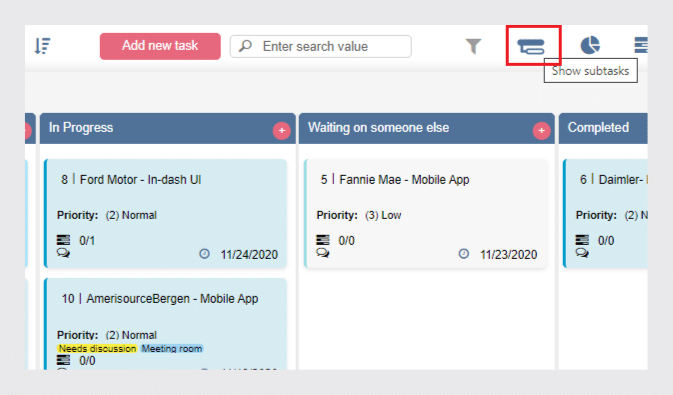
Task: Click 0/0 subtask count on AmerisourceBergen card
Action: click(x=87, y=361)
